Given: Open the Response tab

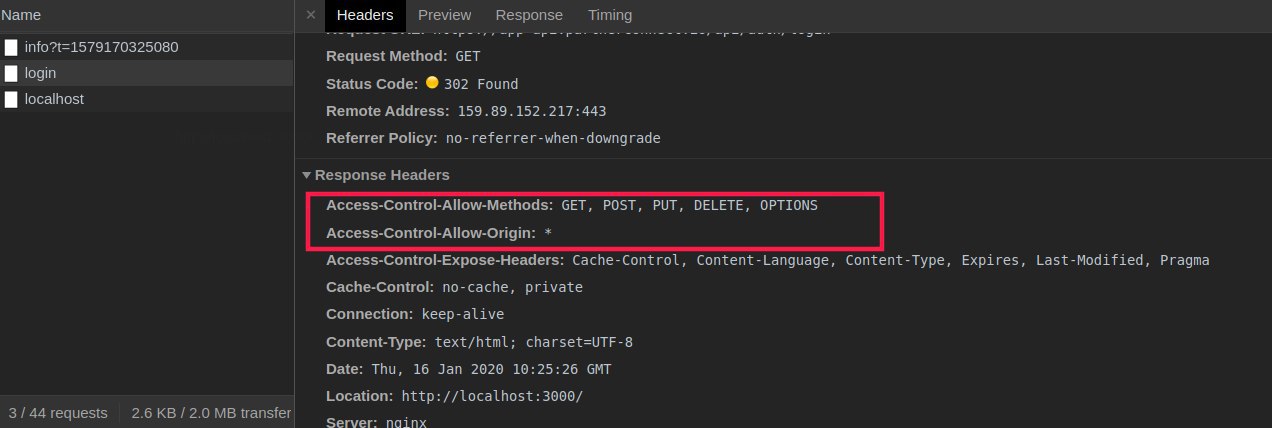Looking at the screenshot, I should pos(529,15).
